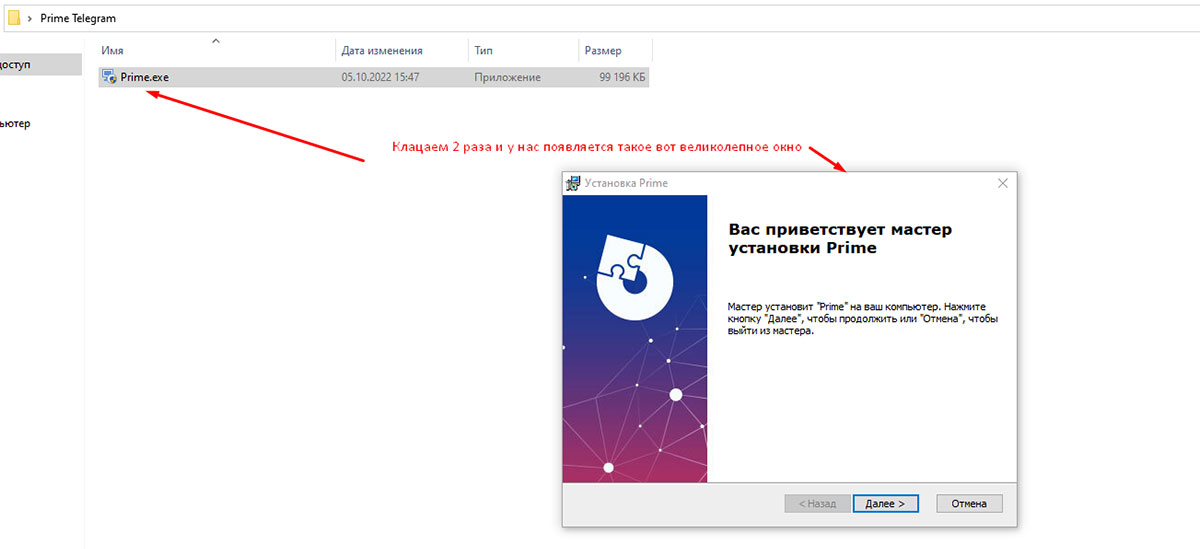
Task: Click the greyed-out Назад button
Action: pos(818,503)
